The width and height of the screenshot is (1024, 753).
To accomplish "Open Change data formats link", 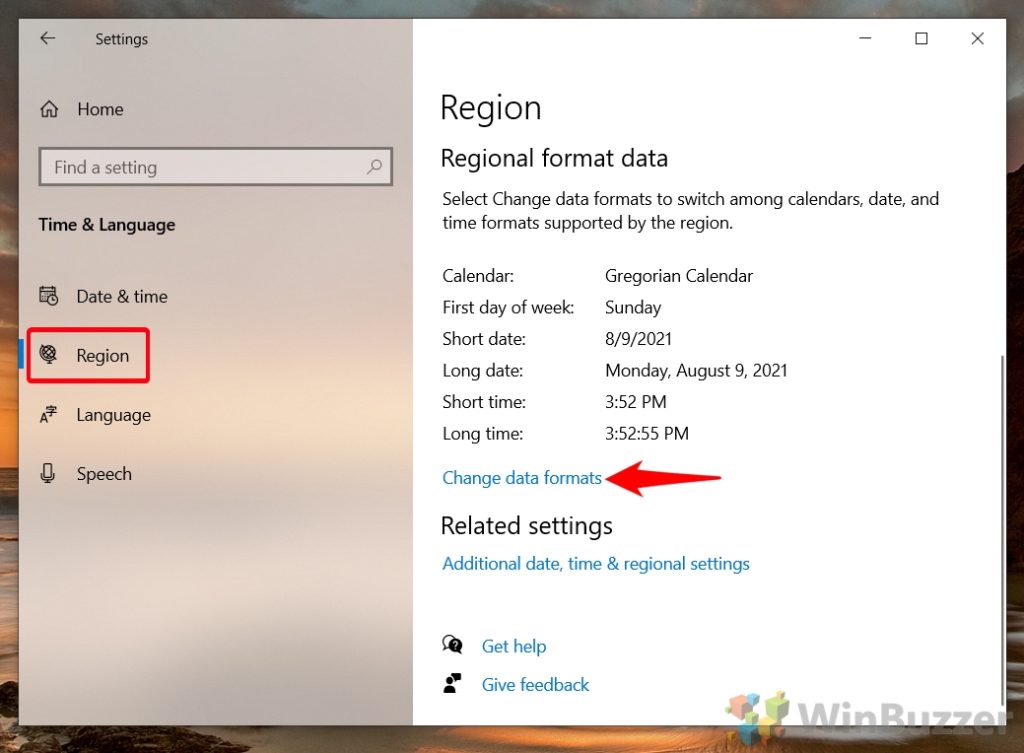I will (522, 478).
